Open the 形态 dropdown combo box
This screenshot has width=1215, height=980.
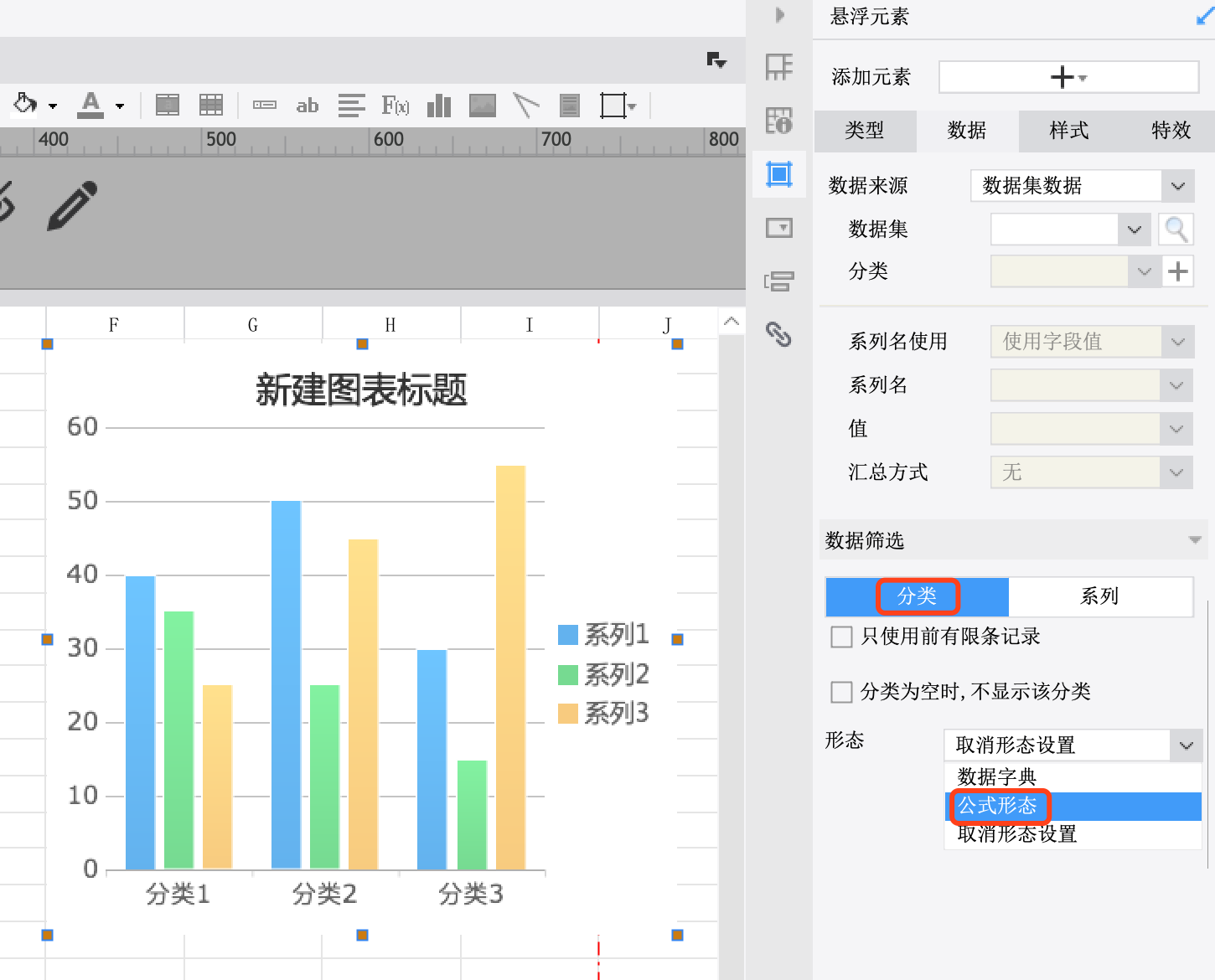(1073, 745)
